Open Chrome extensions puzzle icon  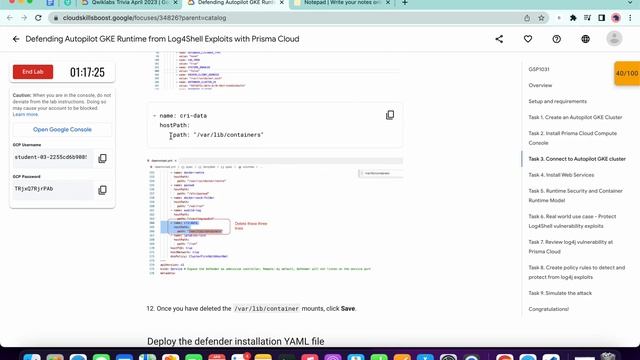[573, 18]
